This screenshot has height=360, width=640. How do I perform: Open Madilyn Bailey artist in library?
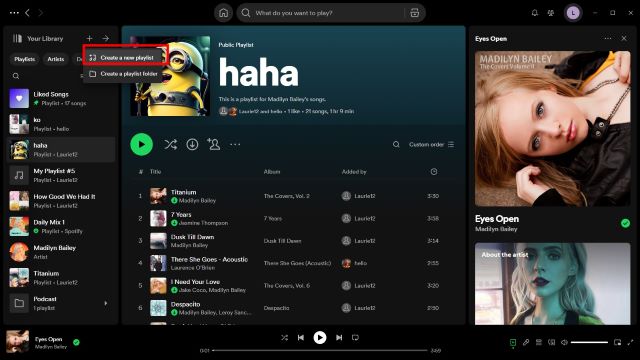click(x=61, y=252)
